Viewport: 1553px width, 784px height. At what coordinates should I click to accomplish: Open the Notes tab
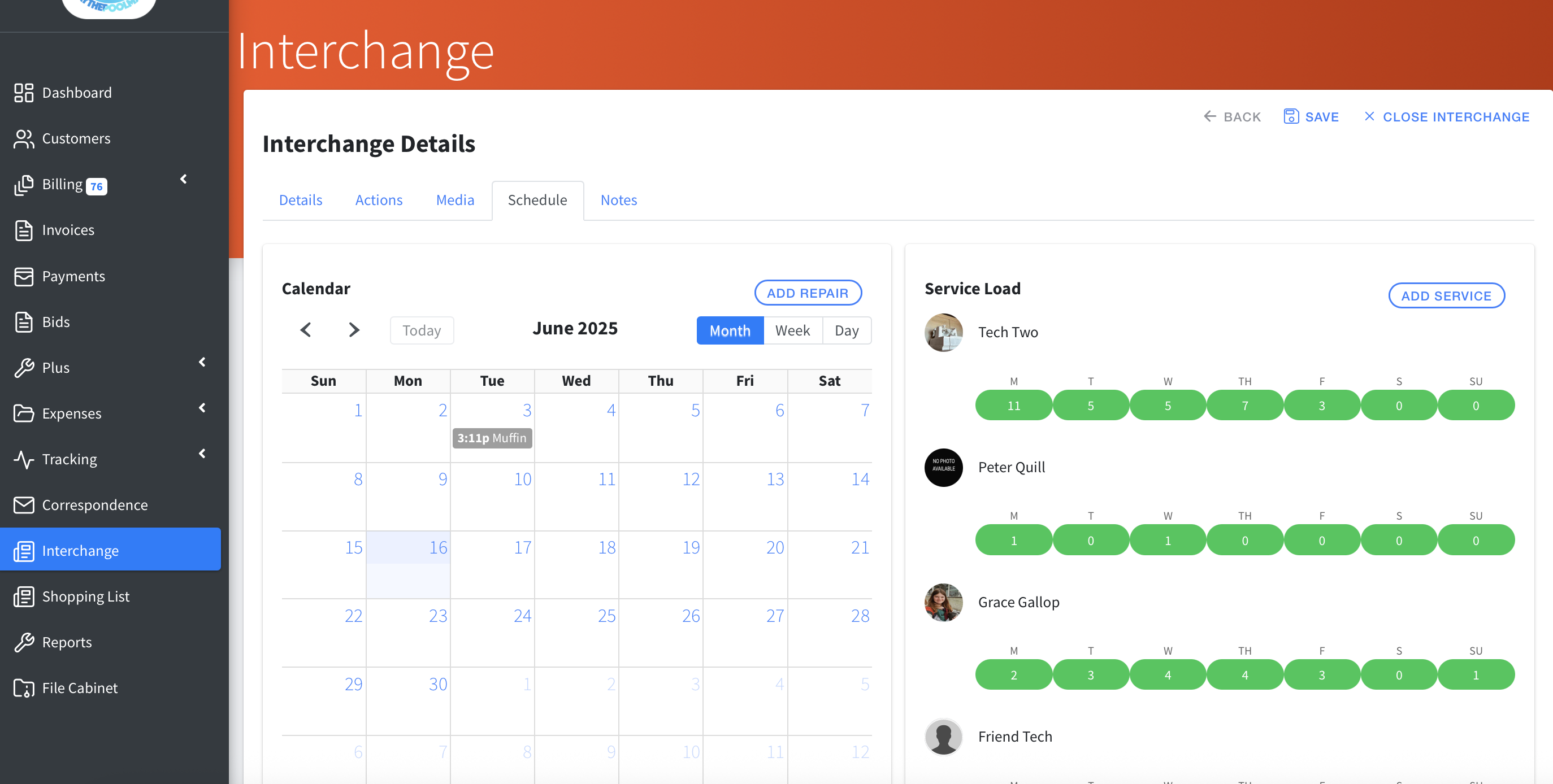click(x=619, y=200)
